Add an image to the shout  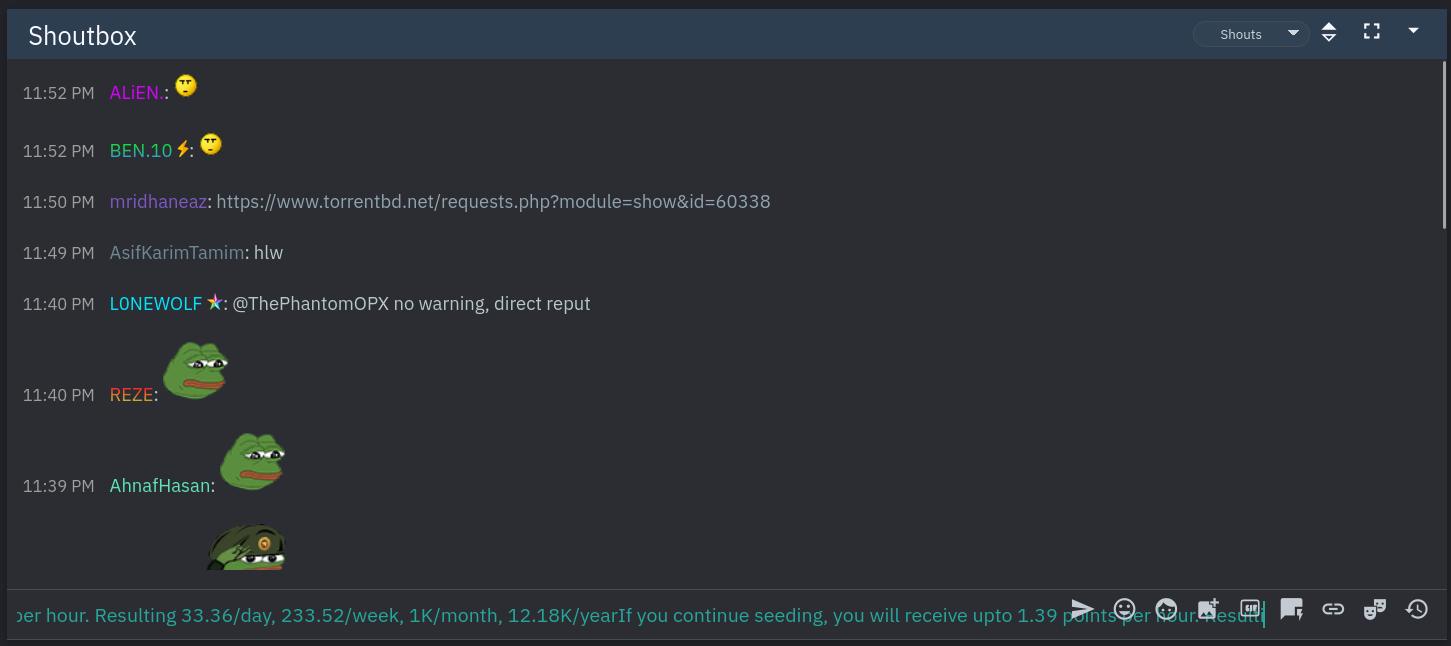pos(1208,609)
